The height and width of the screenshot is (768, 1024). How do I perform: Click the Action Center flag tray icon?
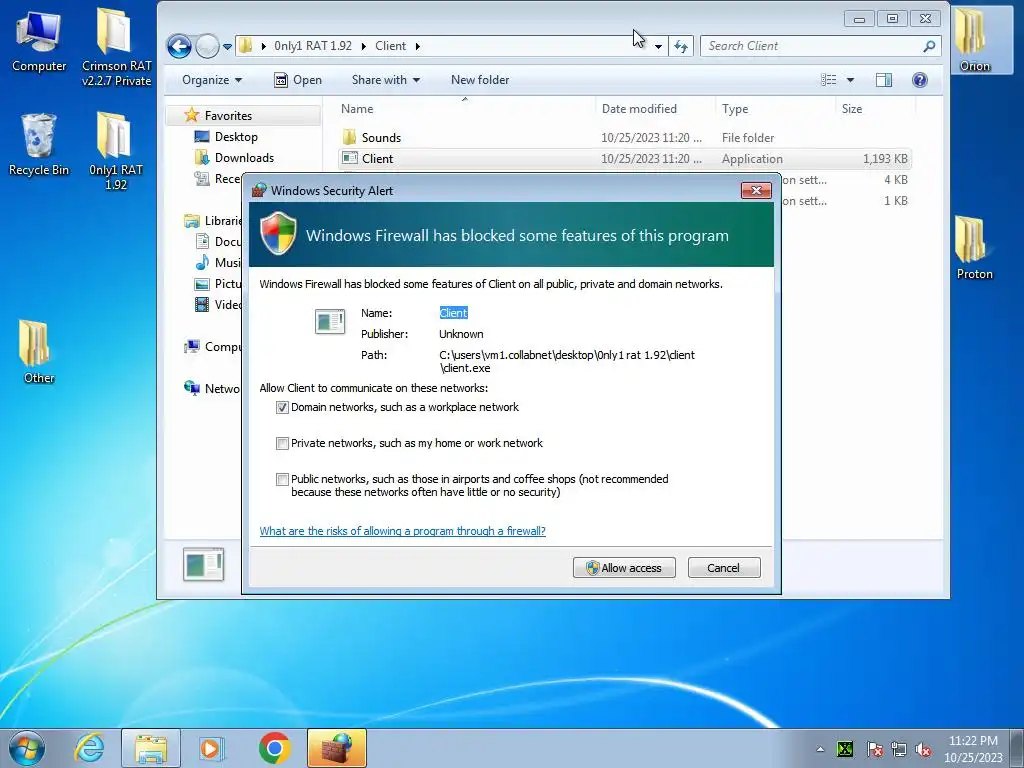pyautogui.click(x=874, y=750)
